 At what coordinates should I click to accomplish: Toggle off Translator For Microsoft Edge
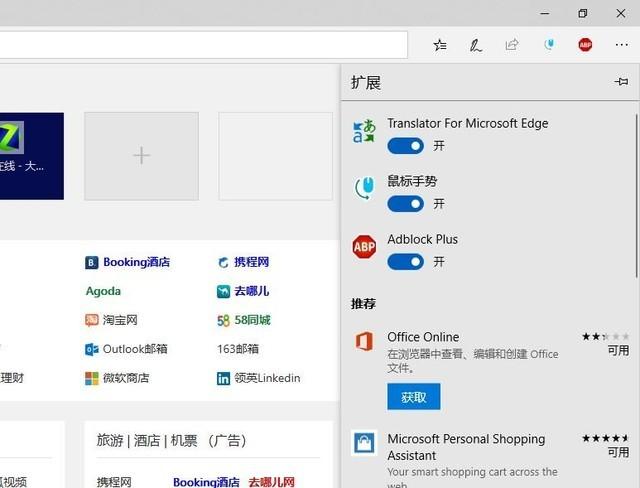click(406, 146)
